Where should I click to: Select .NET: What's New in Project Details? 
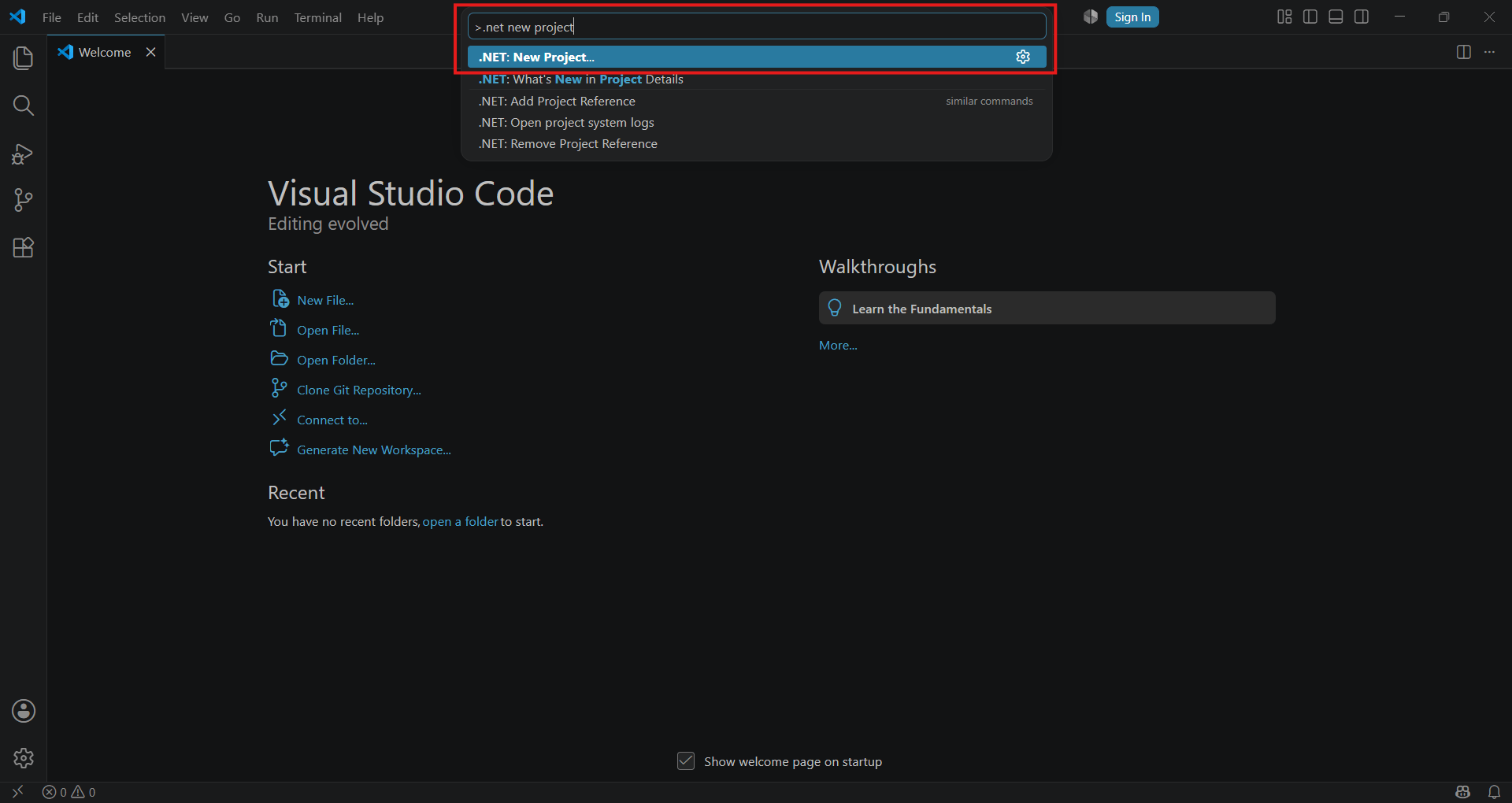(x=757, y=79)
